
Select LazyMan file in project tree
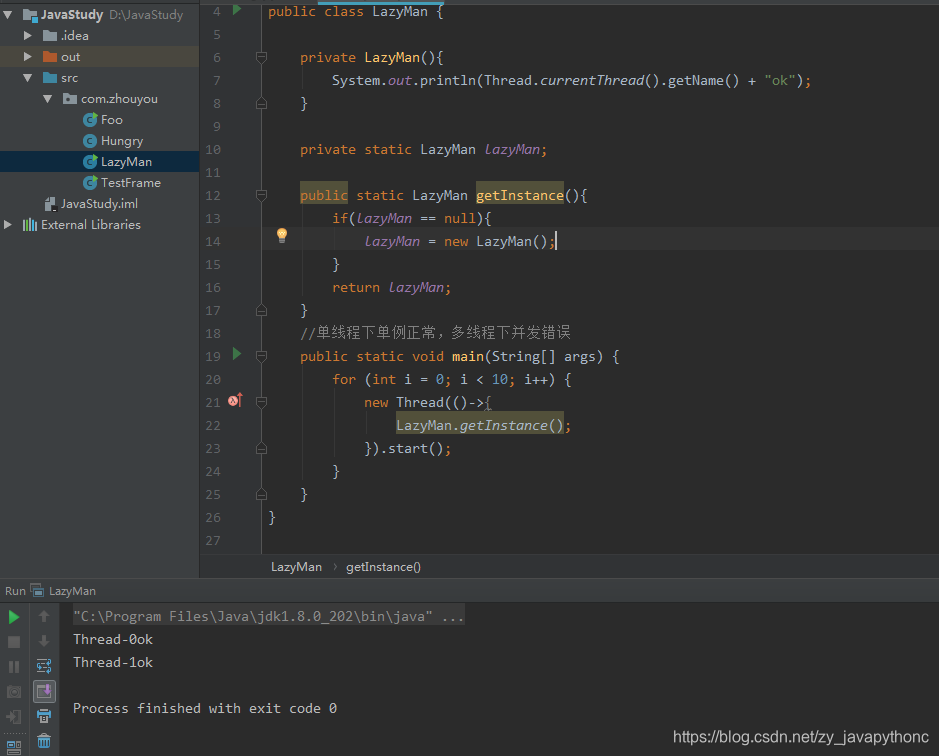[99, 162]
